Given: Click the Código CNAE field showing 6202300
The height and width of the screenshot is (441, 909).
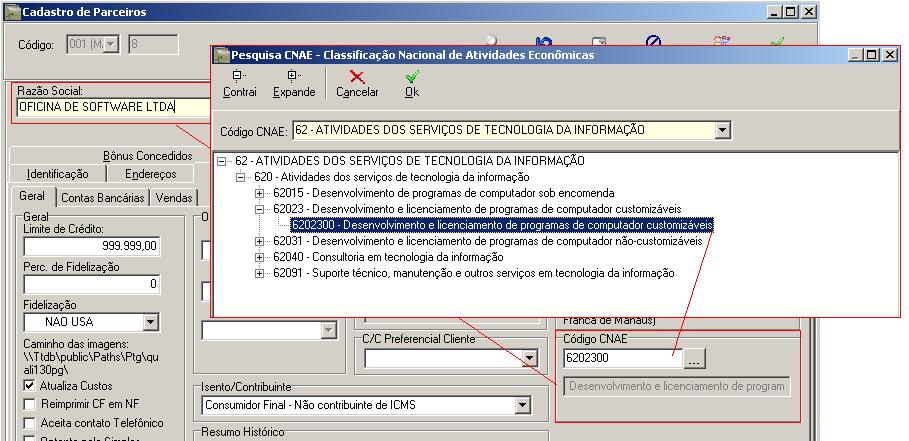Looking at the screenshot, I should 623,358.
